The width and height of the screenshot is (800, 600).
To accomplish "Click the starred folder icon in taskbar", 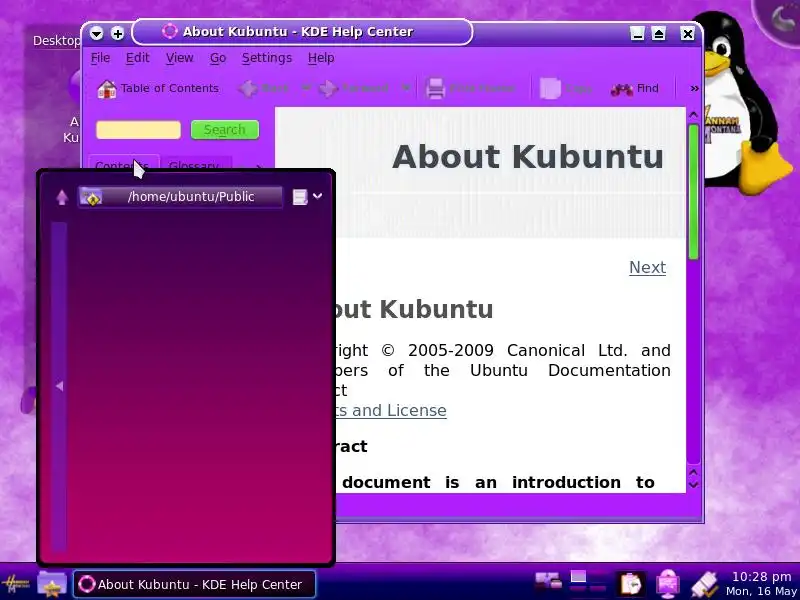I will click(52, 583).
